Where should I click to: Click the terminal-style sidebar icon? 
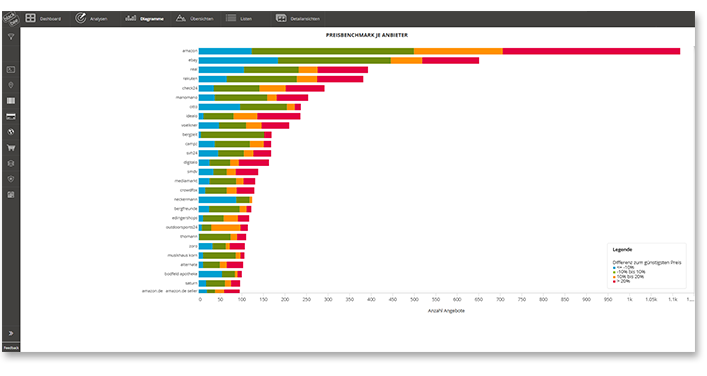tap(11, 69)
